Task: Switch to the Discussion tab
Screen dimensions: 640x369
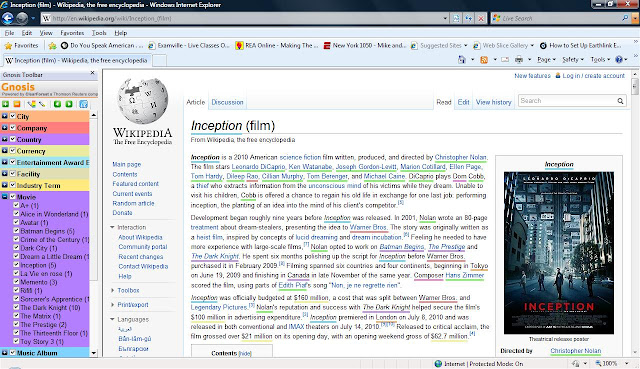Action: (227, 102)
